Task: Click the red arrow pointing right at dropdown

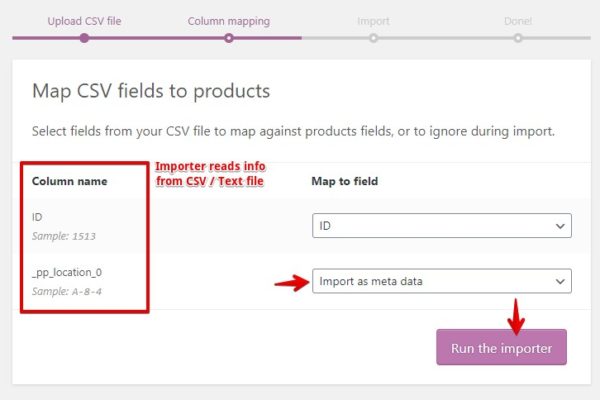Action: click(x=291, y=283)
